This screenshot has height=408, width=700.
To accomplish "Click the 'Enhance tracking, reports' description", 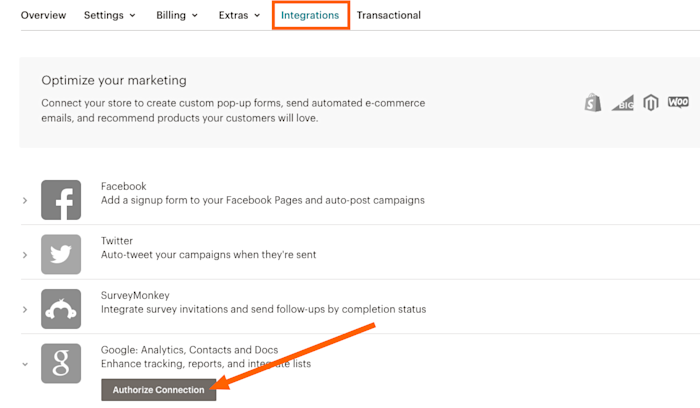I will pos(206,364).
